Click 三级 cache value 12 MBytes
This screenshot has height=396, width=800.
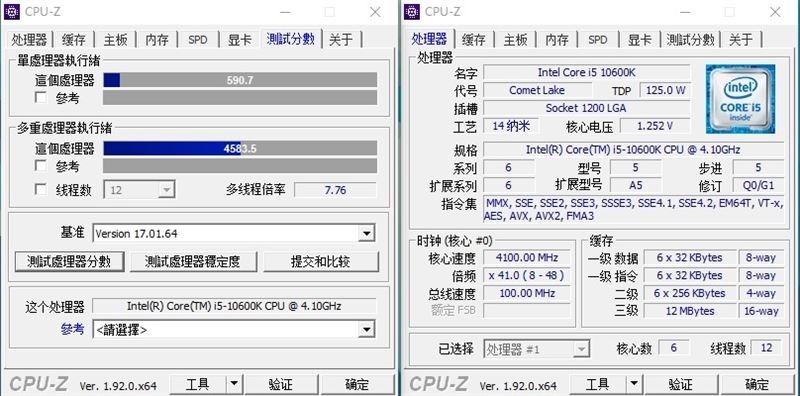690,310
